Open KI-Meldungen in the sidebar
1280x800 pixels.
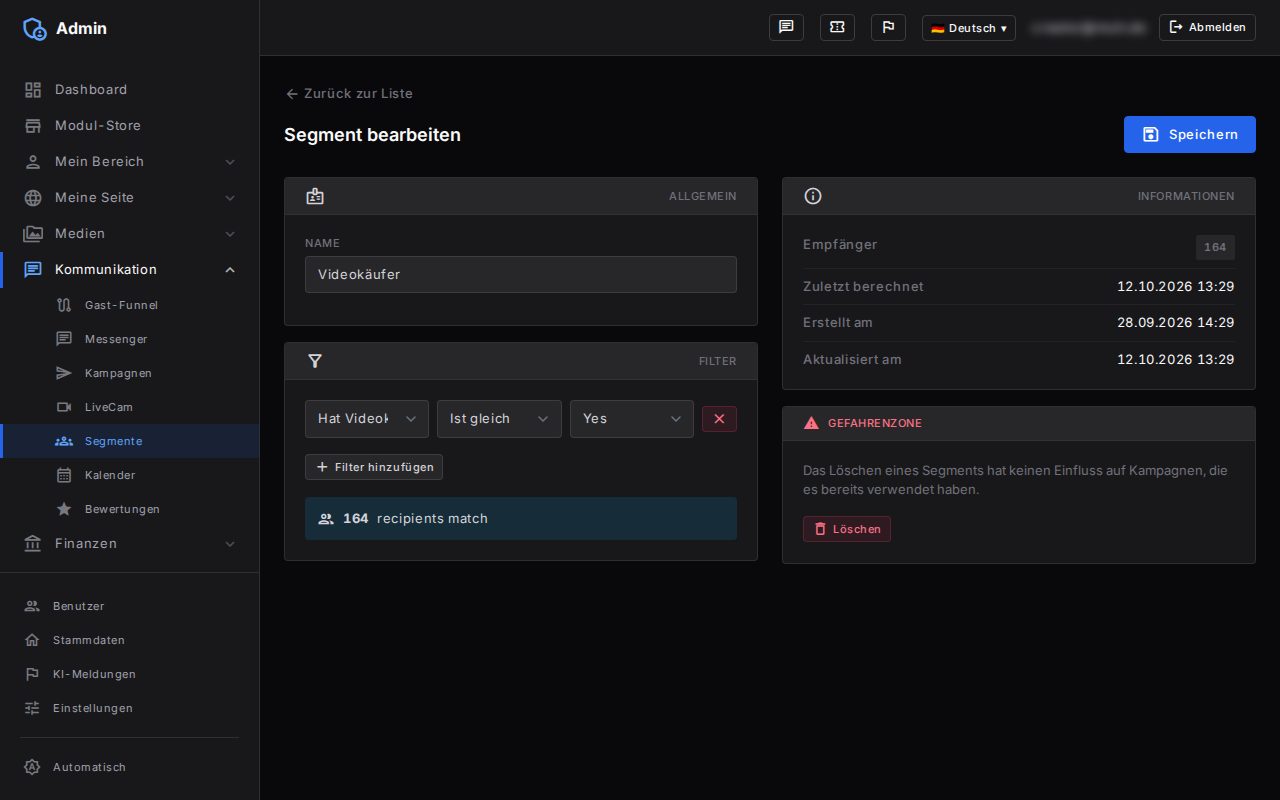pyautogui.click(x=130, y=674)
